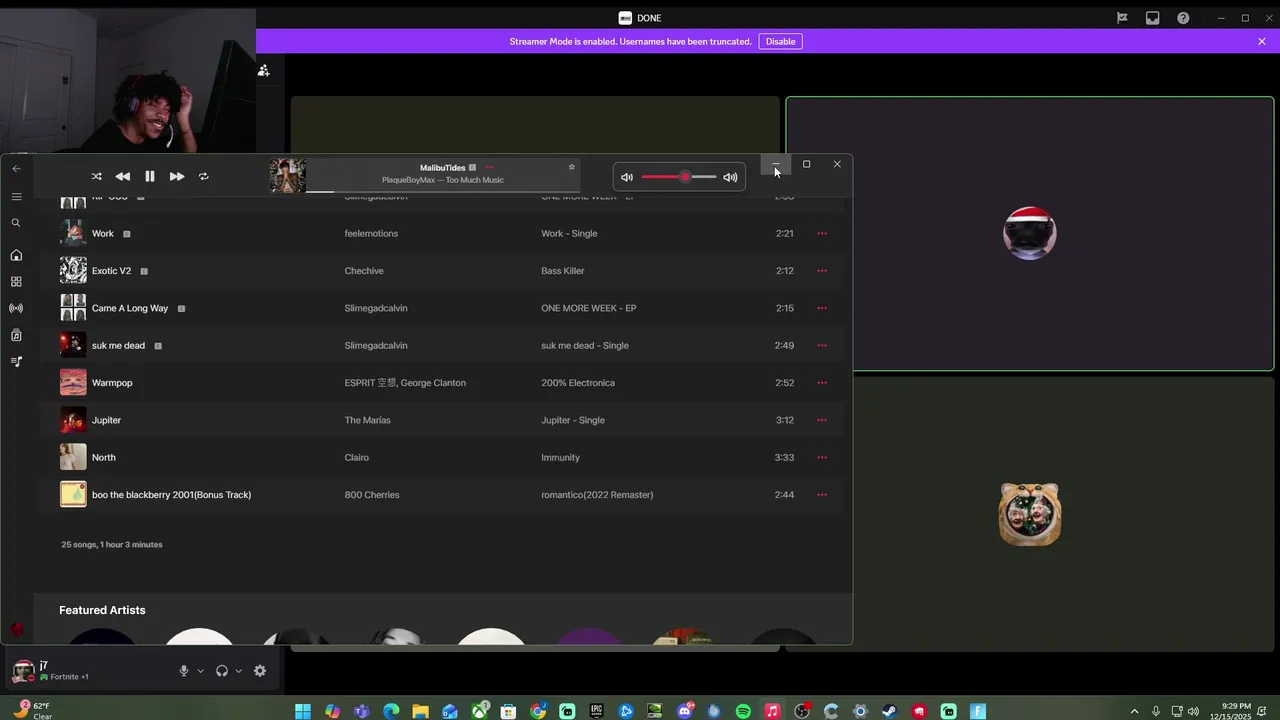1280x720 pixels.
Task: Open Steam from the taskbar
Action: (889, 711)
